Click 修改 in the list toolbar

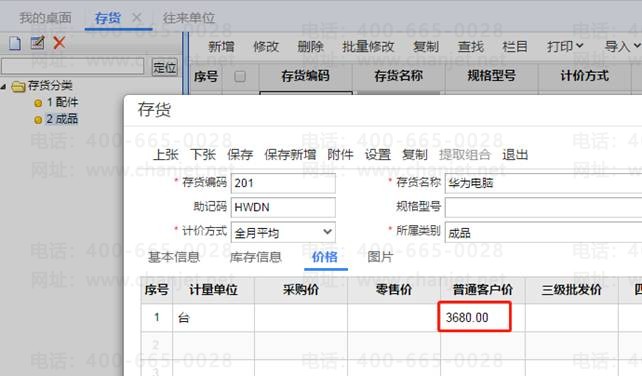266,47
